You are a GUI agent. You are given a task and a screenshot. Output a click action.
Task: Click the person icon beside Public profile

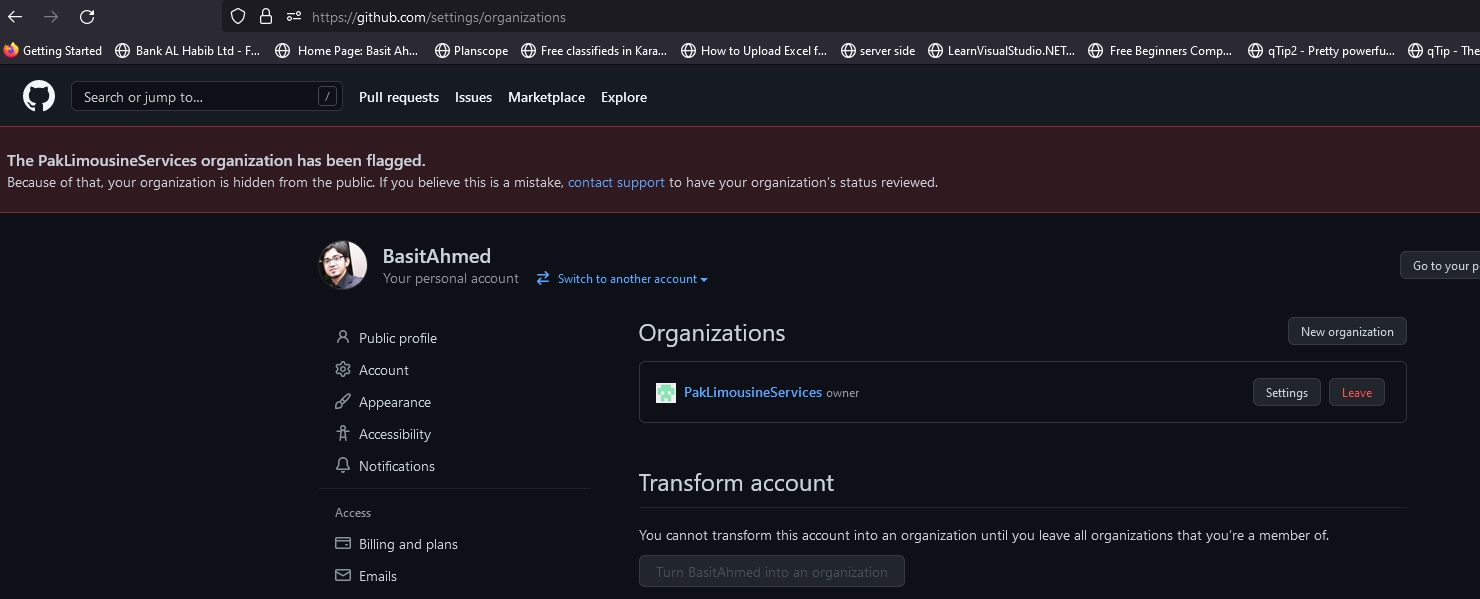(x=343, y=337)
